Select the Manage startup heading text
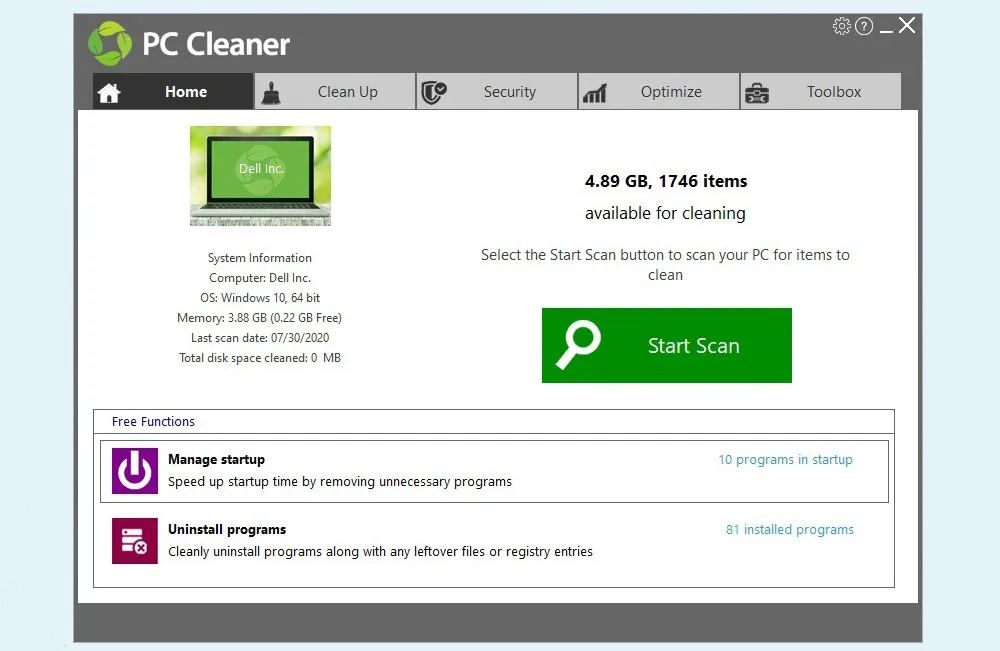1000x651 pixels. [x=216, y=460]
